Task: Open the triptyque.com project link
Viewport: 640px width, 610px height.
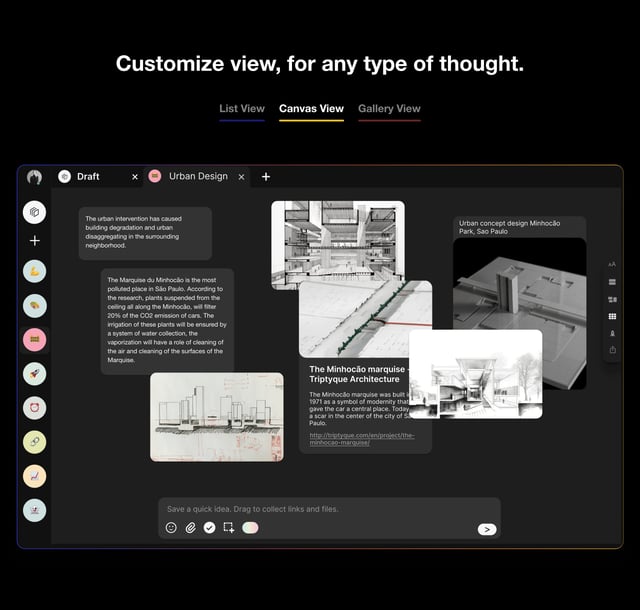Action: (x=362, y=439)
